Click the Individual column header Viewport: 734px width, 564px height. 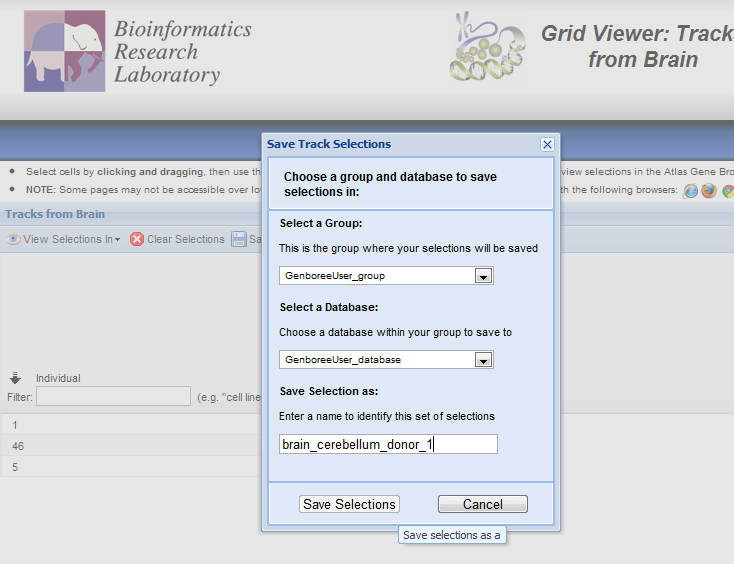click(58, 378)
